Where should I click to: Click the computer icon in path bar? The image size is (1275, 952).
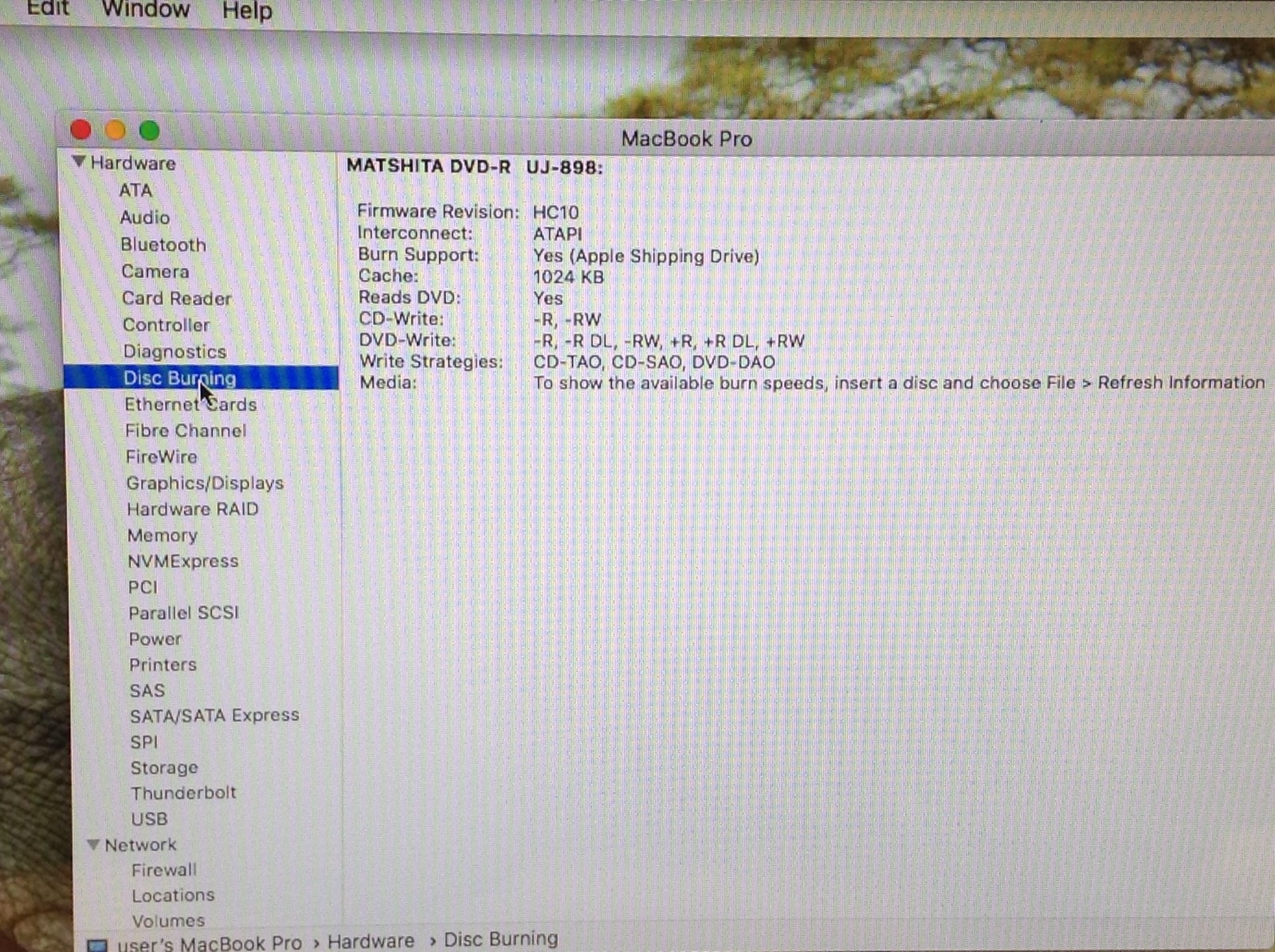[x=98, y=946]
